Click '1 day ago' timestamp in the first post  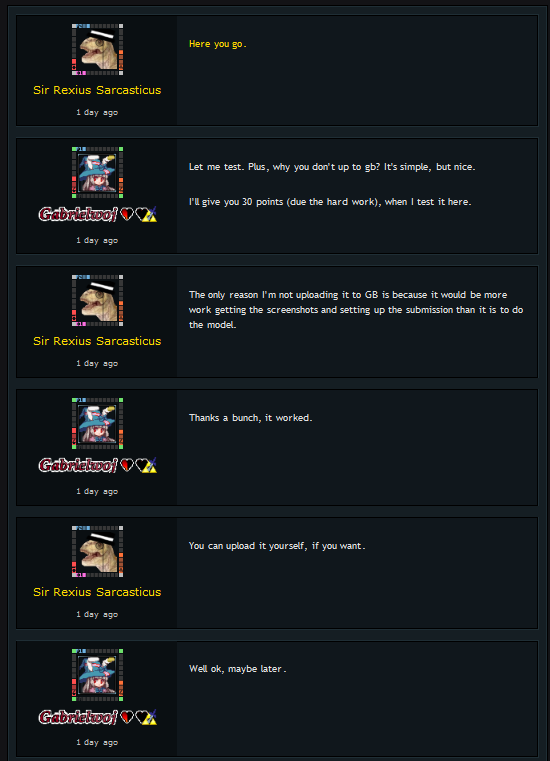[97, 113]
